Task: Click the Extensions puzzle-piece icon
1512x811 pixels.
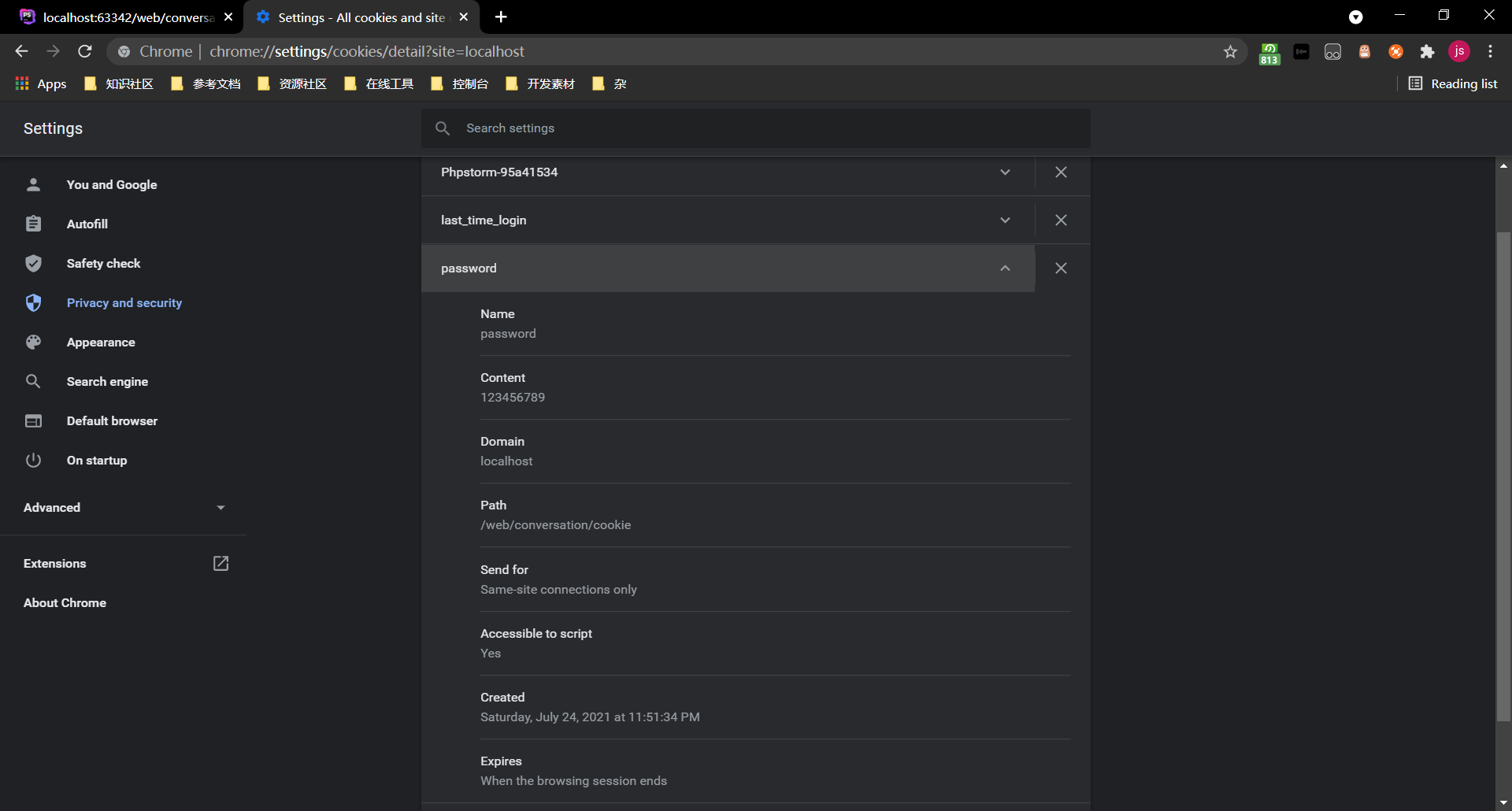Action: [1428, 51]
